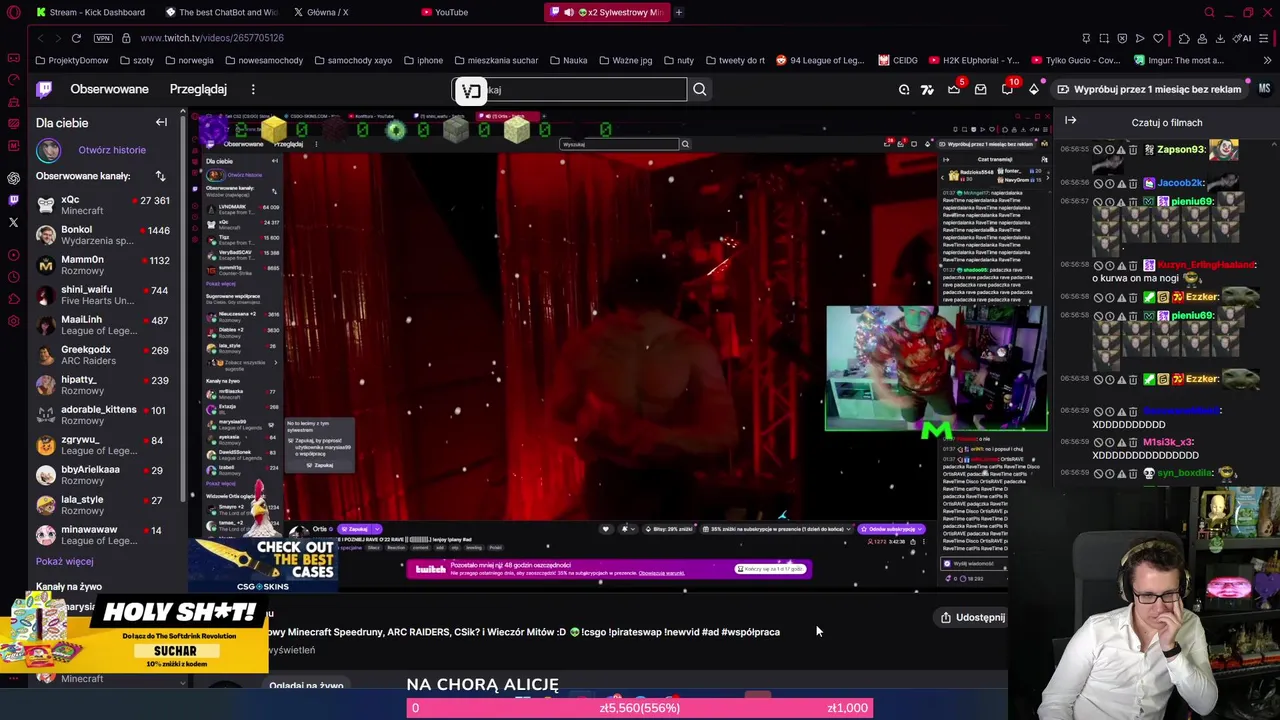The image size is (1280, 720).
Task: Open the Opera menu logo
Action: pos(13,13)
